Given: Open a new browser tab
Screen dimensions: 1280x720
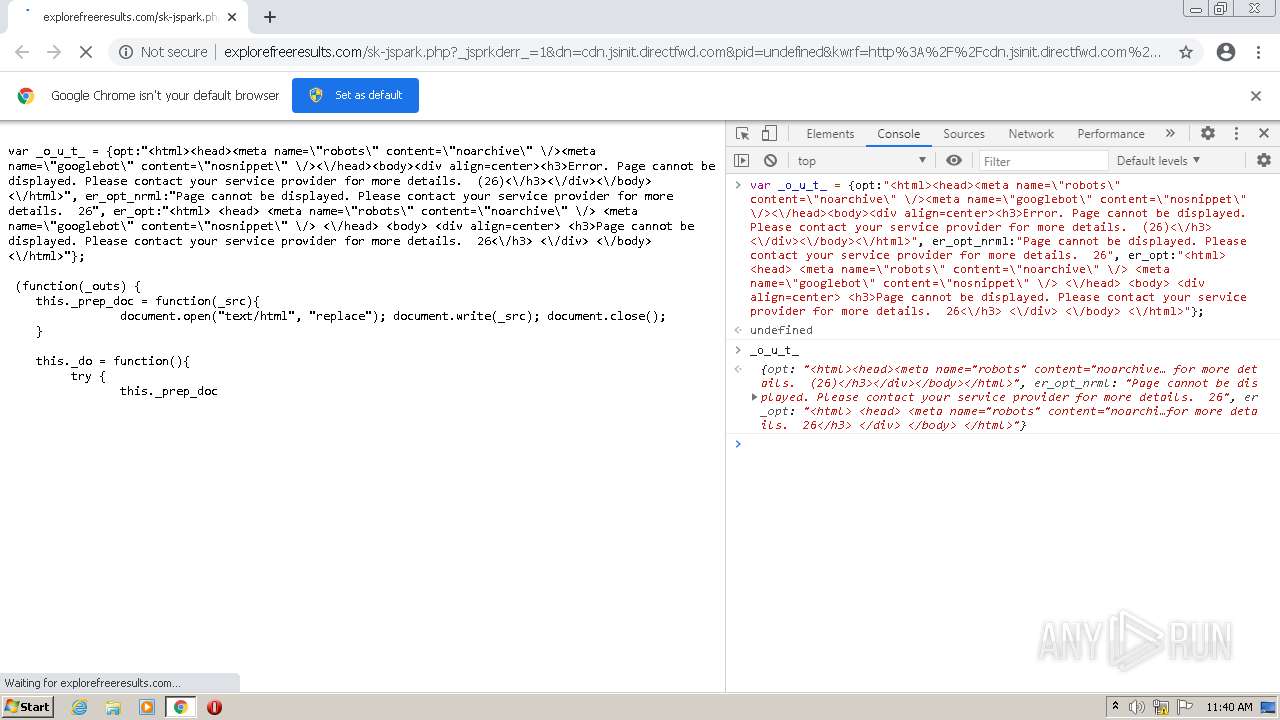Looking at the screenshot, I should click(269, 16).
